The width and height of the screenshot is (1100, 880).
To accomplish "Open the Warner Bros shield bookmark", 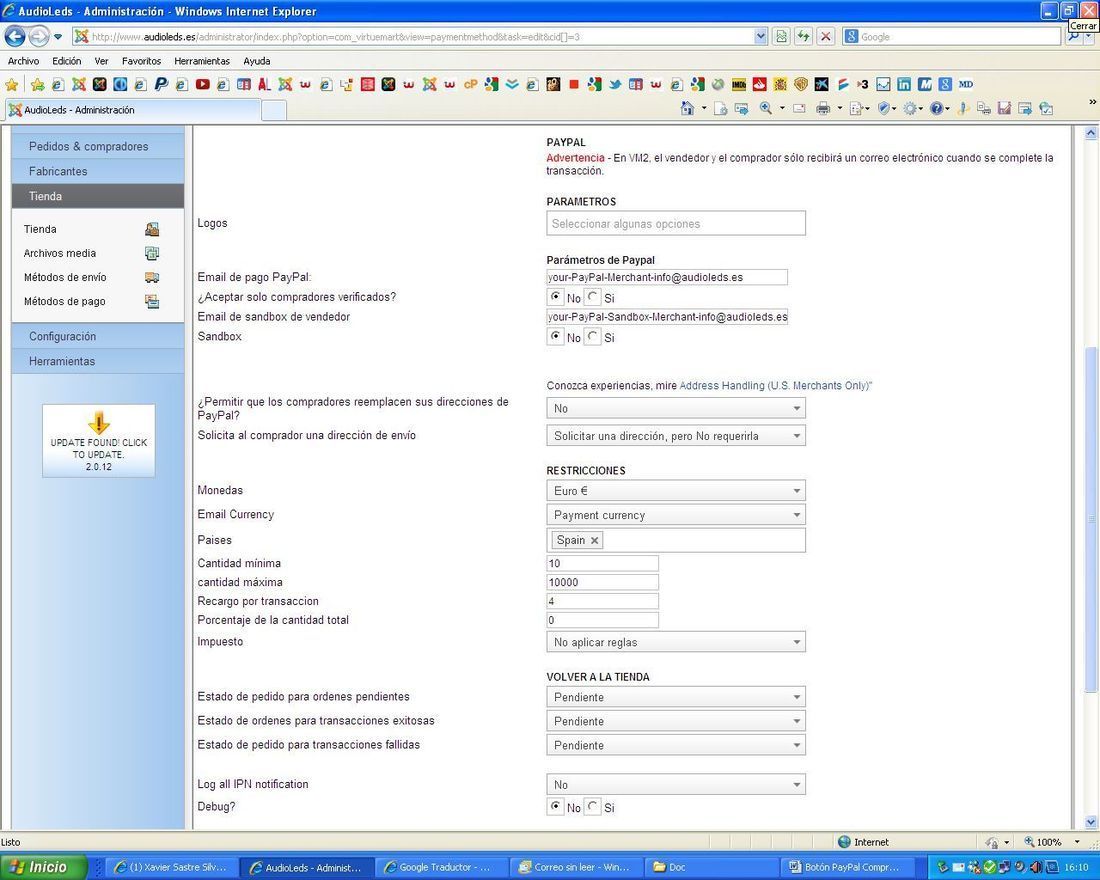I will coord(800,84).
